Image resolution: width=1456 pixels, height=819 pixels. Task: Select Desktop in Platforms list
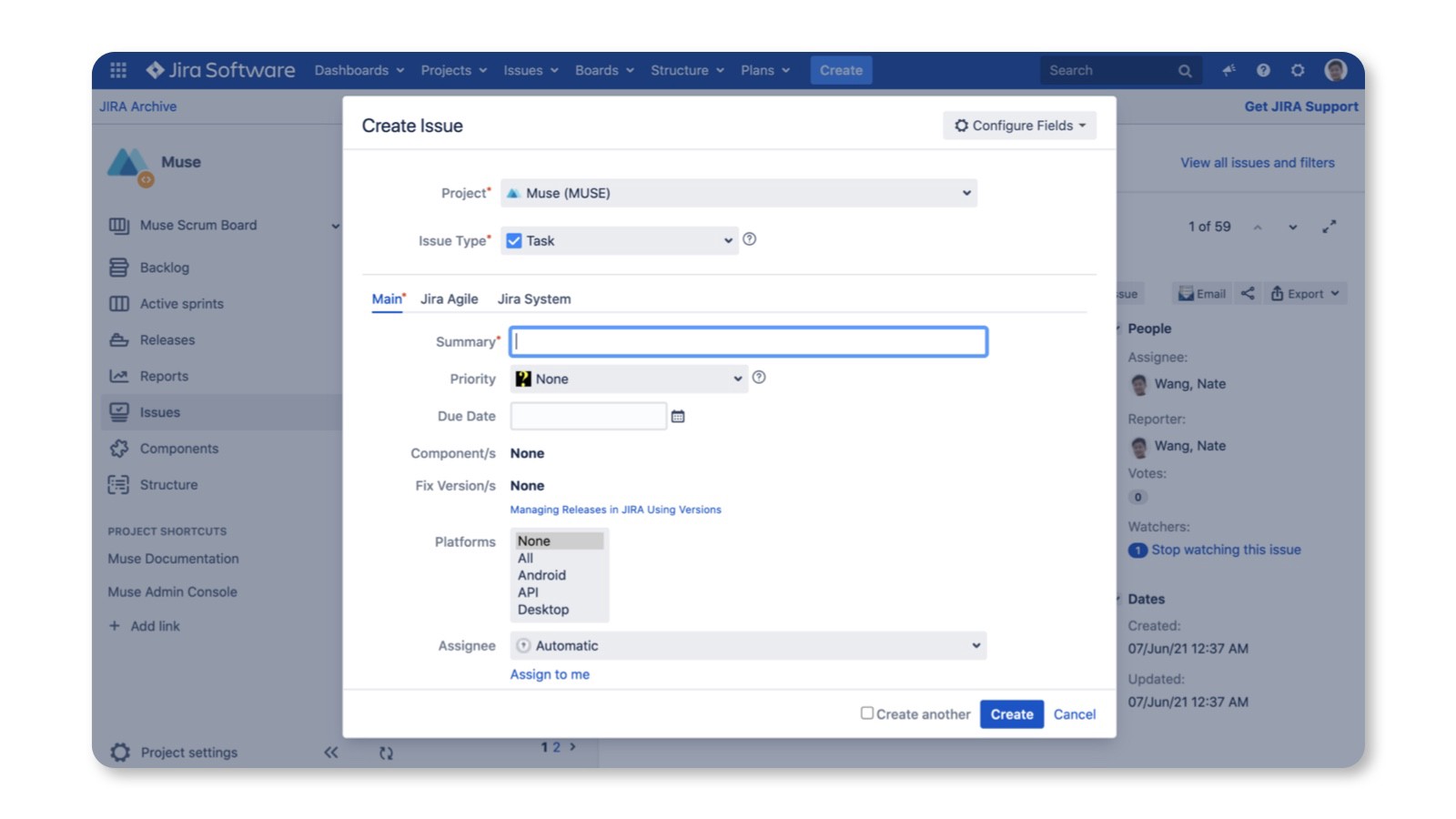[543, 610]
